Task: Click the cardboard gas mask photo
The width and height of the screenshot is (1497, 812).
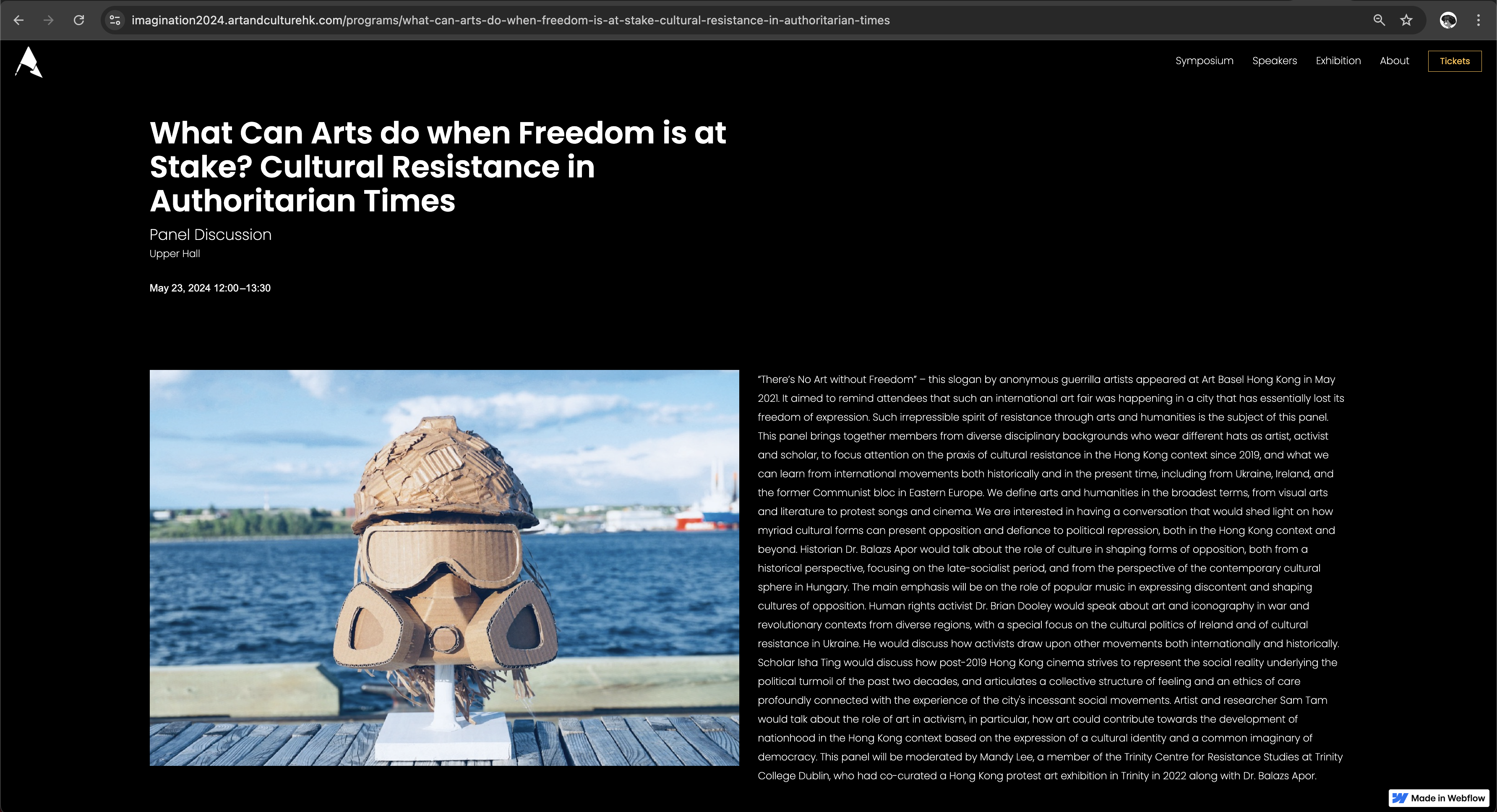Action: coord(444,567)
